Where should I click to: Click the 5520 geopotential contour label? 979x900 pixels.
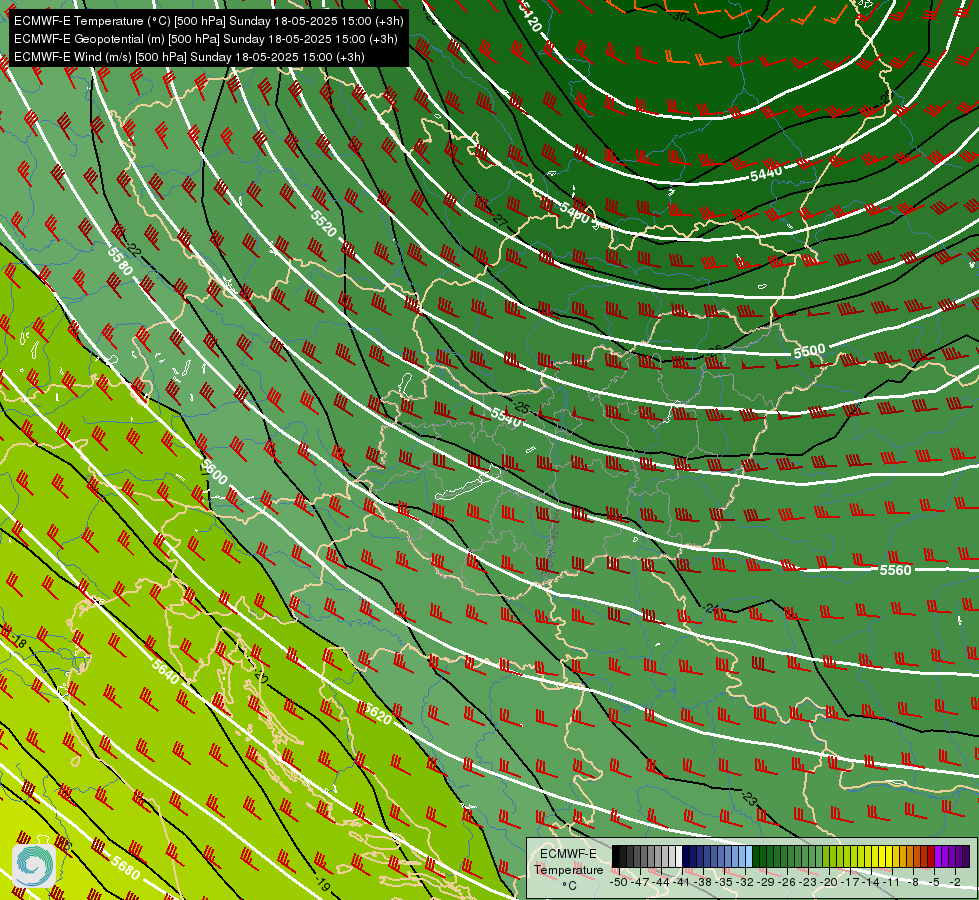(x=323, y=224)
